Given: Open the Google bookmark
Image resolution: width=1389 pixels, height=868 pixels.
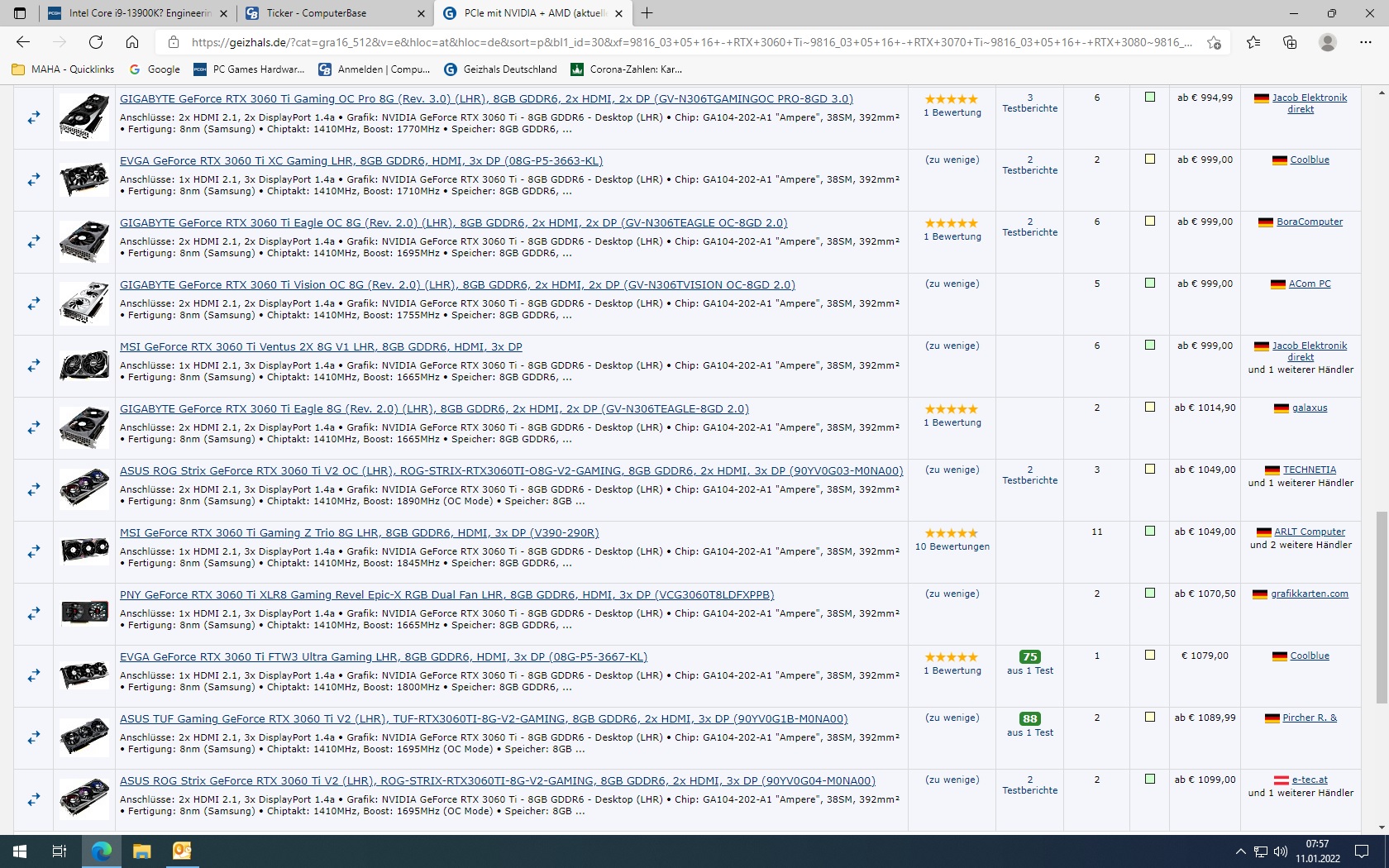Looking at the screenshot, I should 155,69.
